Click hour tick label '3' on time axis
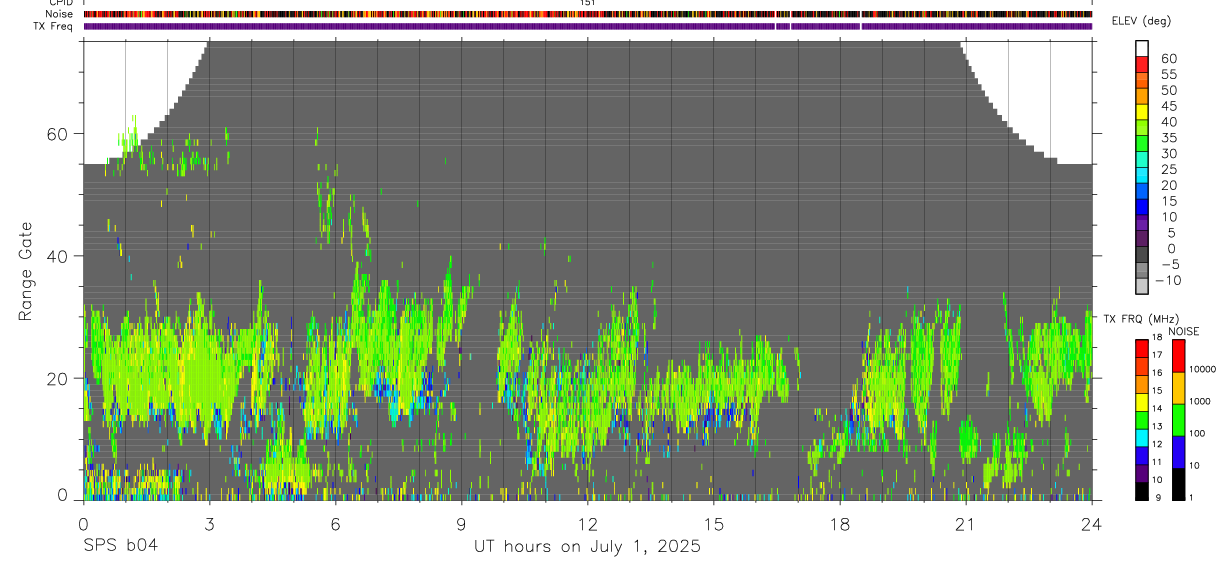Screen dimensions: 1228x567 click(x=209, y=524)
